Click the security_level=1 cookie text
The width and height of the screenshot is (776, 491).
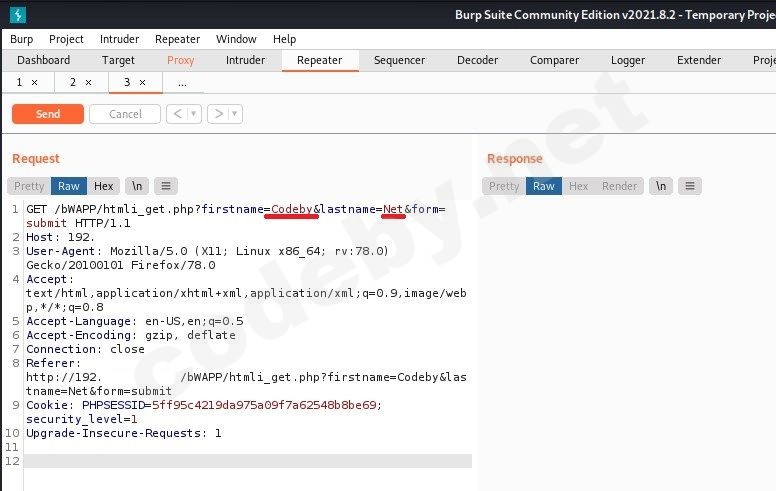(82, 419)
